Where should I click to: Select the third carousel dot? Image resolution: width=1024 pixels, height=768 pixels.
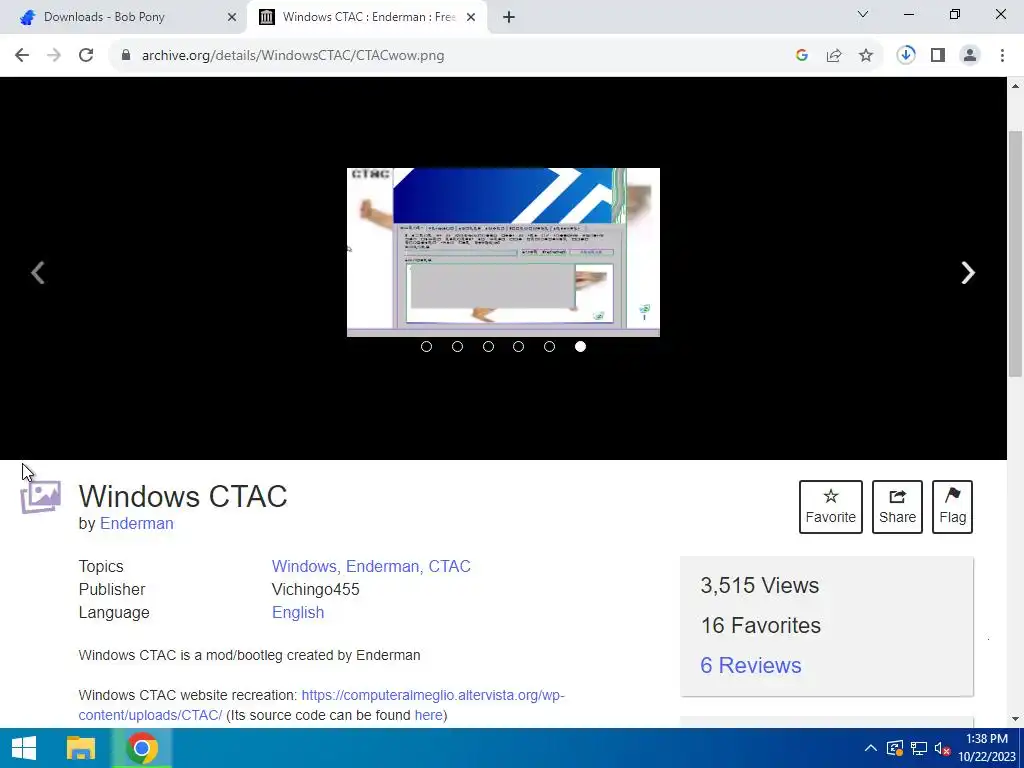tap(488, 347)
